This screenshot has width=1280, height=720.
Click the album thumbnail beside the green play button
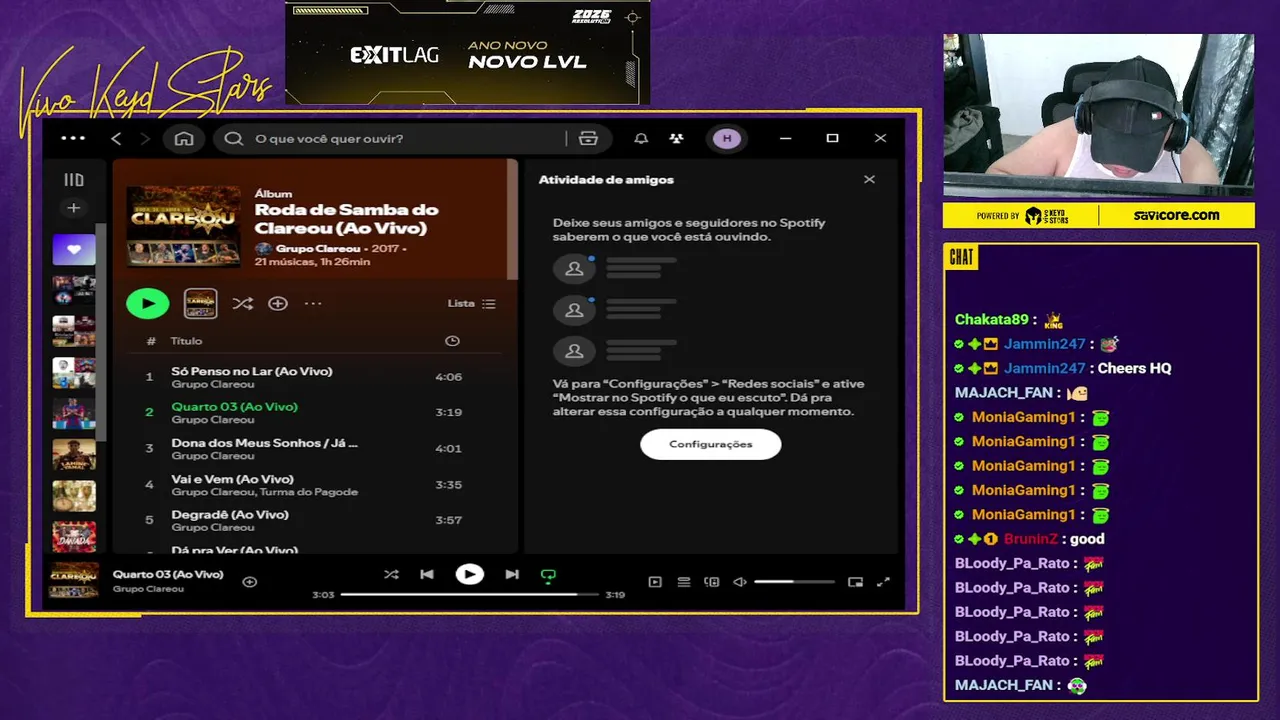pyautogui.click(x=200, y=303)
